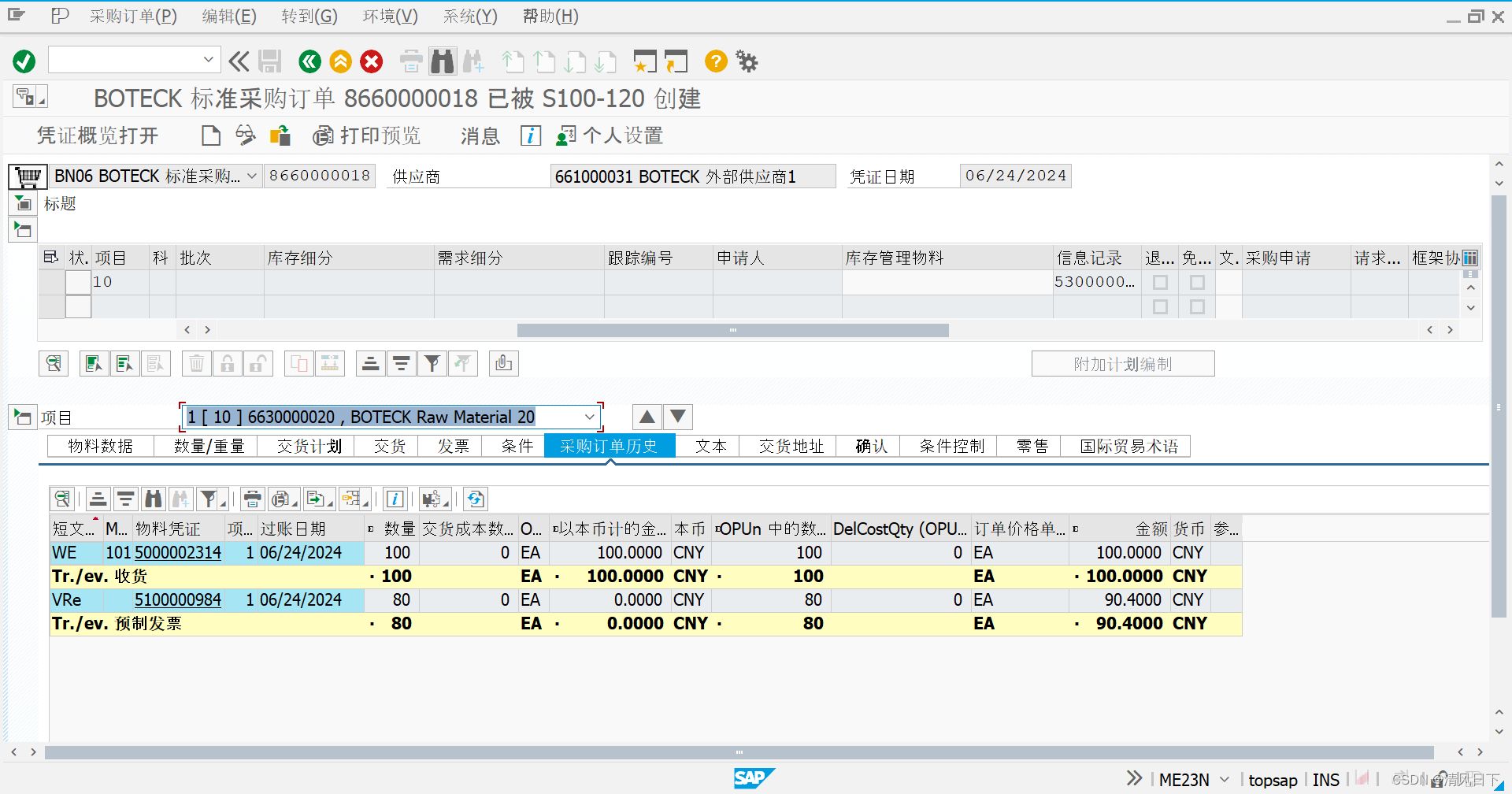
Task: Toggle the 免... checkbox in empty second row
Action: point(1197,306)
